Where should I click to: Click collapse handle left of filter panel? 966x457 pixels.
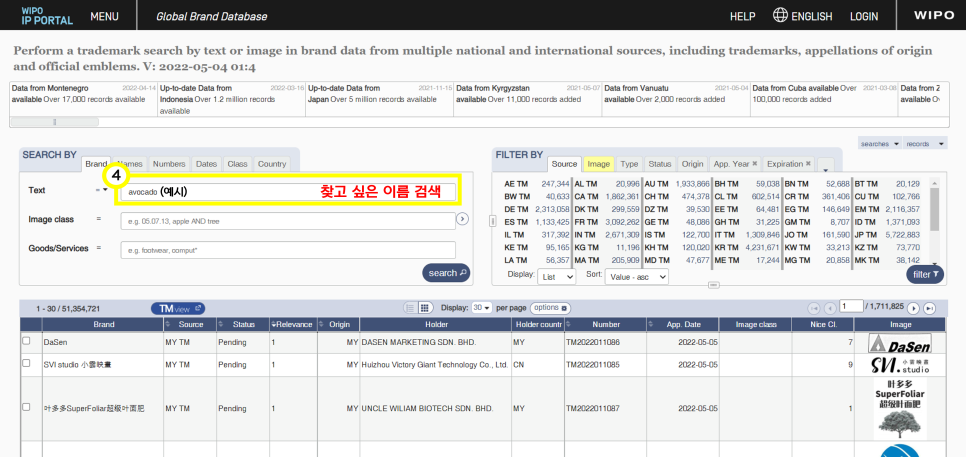492,220
